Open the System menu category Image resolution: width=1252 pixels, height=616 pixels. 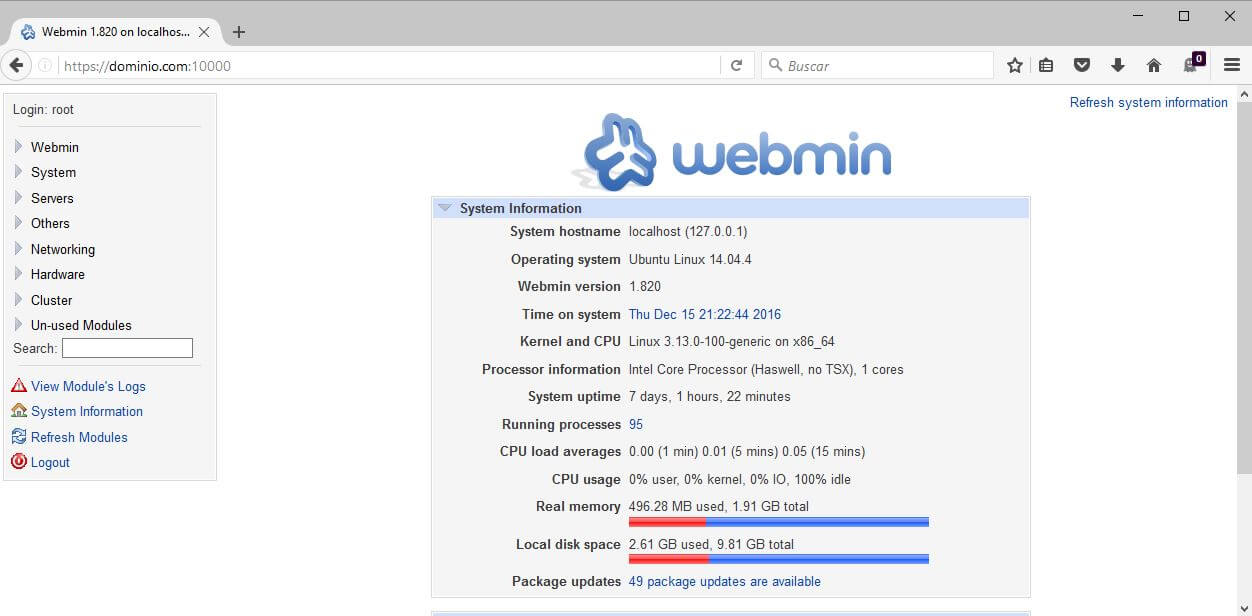(53, 172)
